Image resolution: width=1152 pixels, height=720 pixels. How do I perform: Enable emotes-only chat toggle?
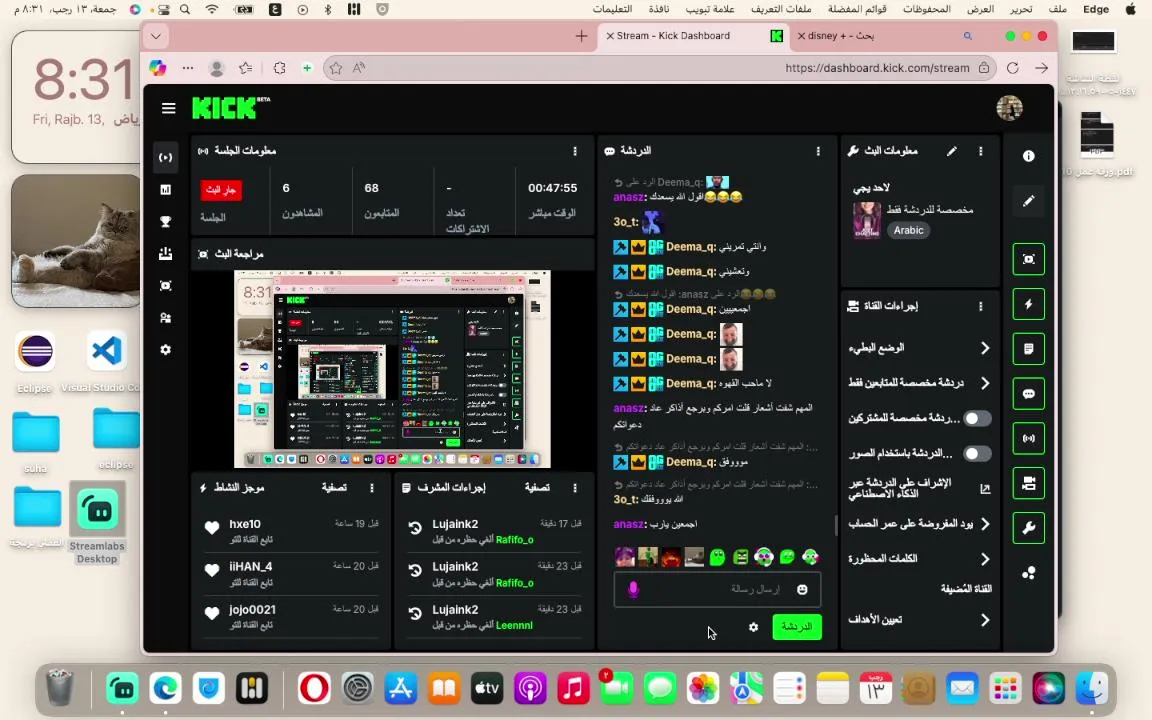[976, 453]
